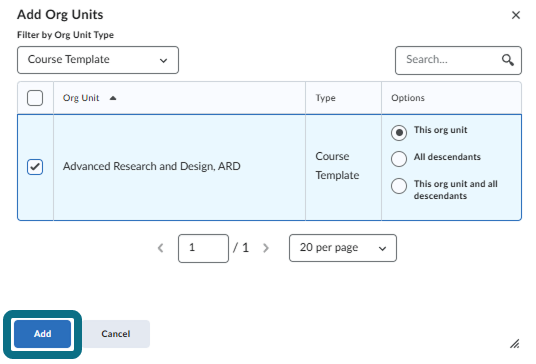536x364 pixels.
Task: Choose 'This org unit and all descendants'
Action: [399, 186]
